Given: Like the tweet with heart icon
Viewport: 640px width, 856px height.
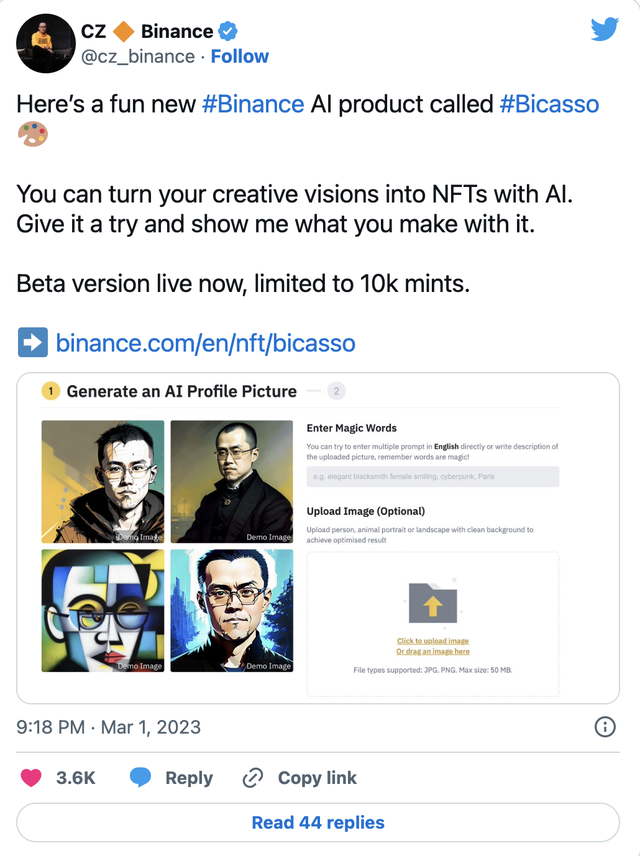Looking at the screenshot, I should pos(32,778).
